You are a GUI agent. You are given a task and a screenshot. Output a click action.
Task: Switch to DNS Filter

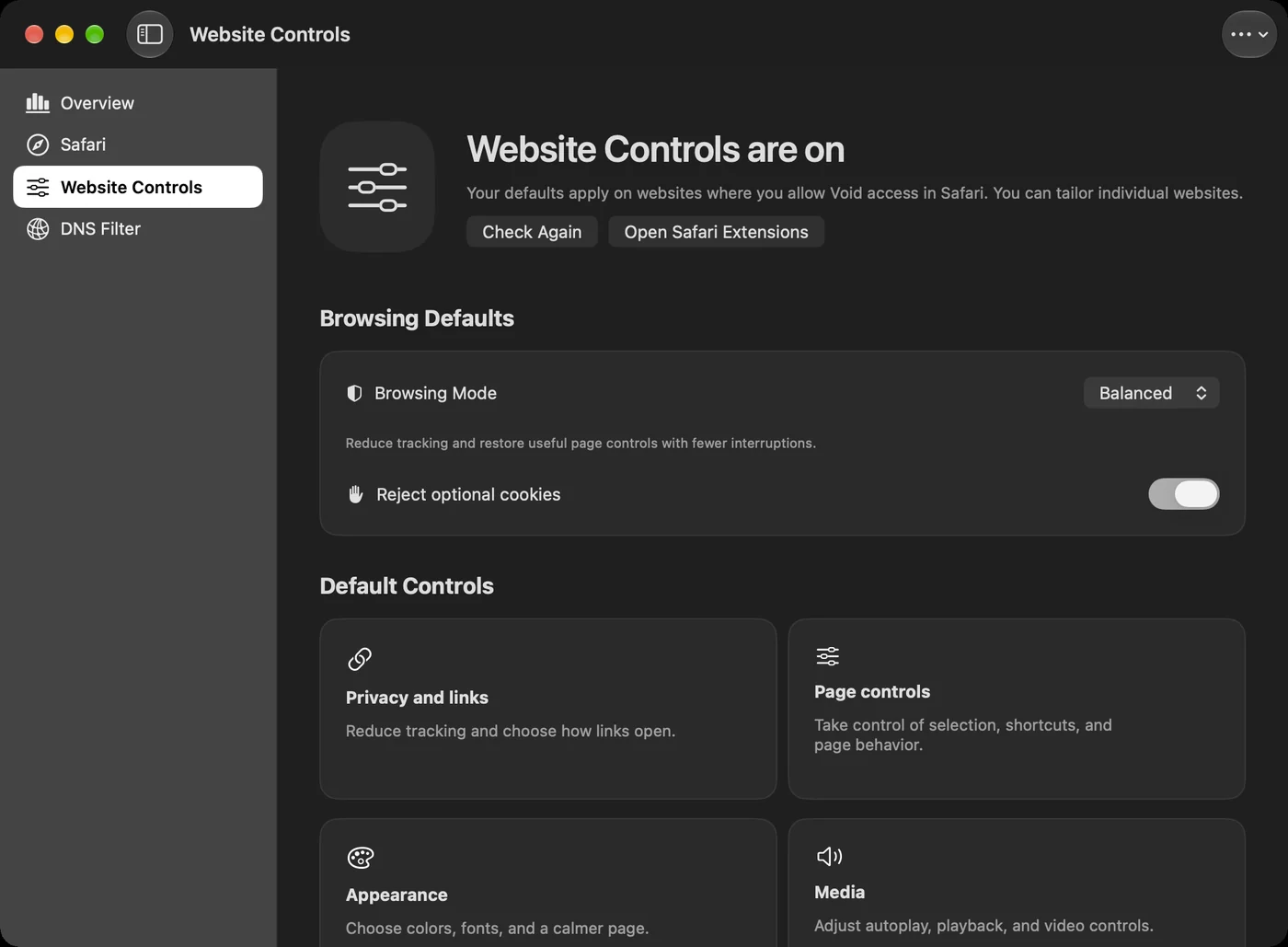pos(138,228)
